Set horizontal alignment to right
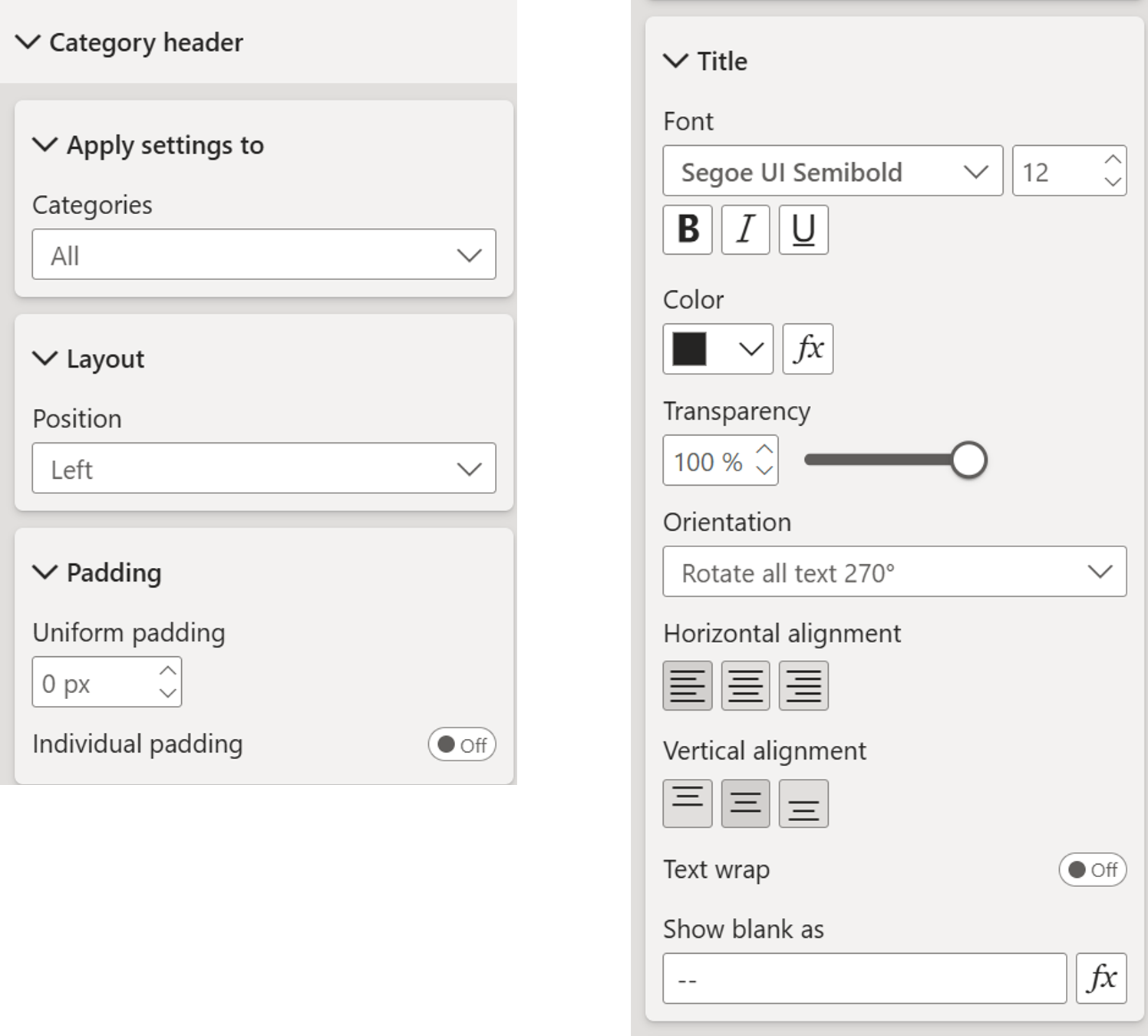Screen dimensions: 1148x1036 click(x=803, y=685)
